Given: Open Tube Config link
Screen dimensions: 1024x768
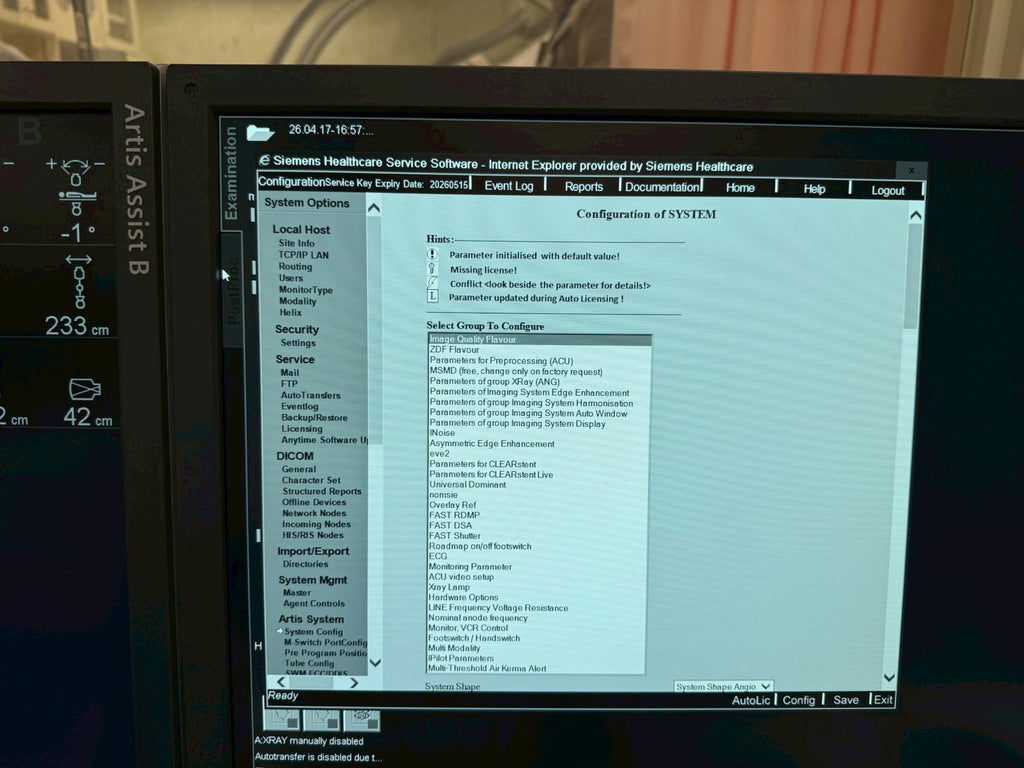Looking at the screenshot, I should point(309,663).
